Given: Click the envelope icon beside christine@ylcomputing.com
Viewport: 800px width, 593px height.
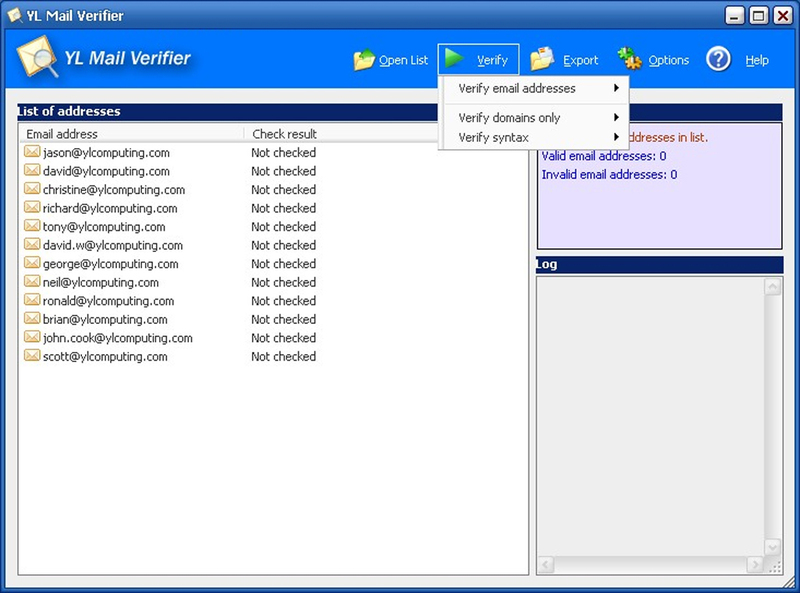Looking at the screenshot, I should pos(32,188).
